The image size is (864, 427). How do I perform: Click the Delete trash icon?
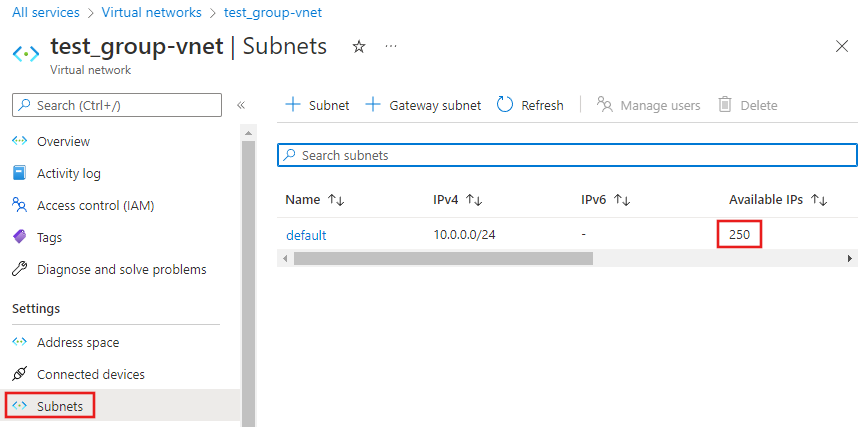click(x=725, y=105)
